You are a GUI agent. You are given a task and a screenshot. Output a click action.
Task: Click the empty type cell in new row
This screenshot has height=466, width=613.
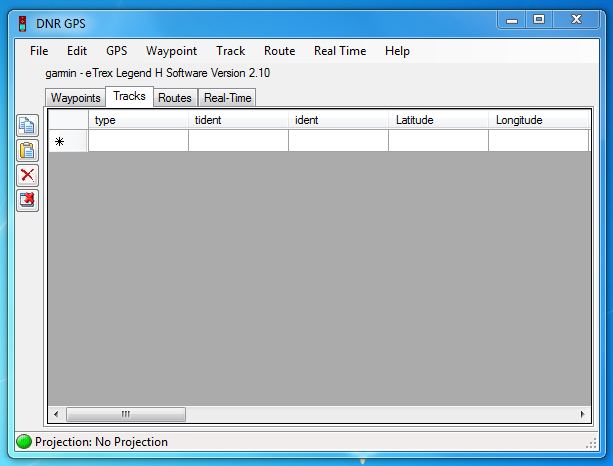pyautogui.click(x=138, y=140)
